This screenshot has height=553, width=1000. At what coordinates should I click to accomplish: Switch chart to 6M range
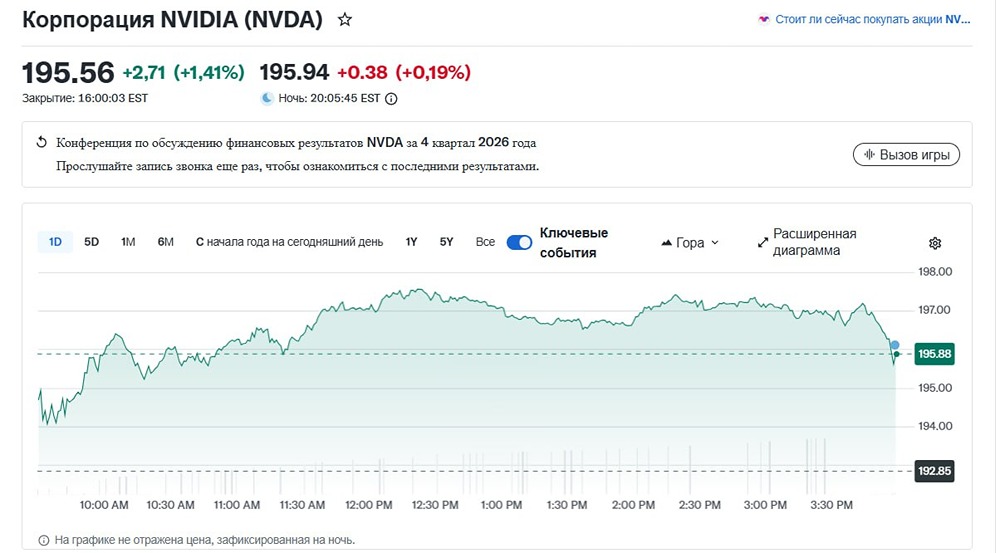[165, 242]
